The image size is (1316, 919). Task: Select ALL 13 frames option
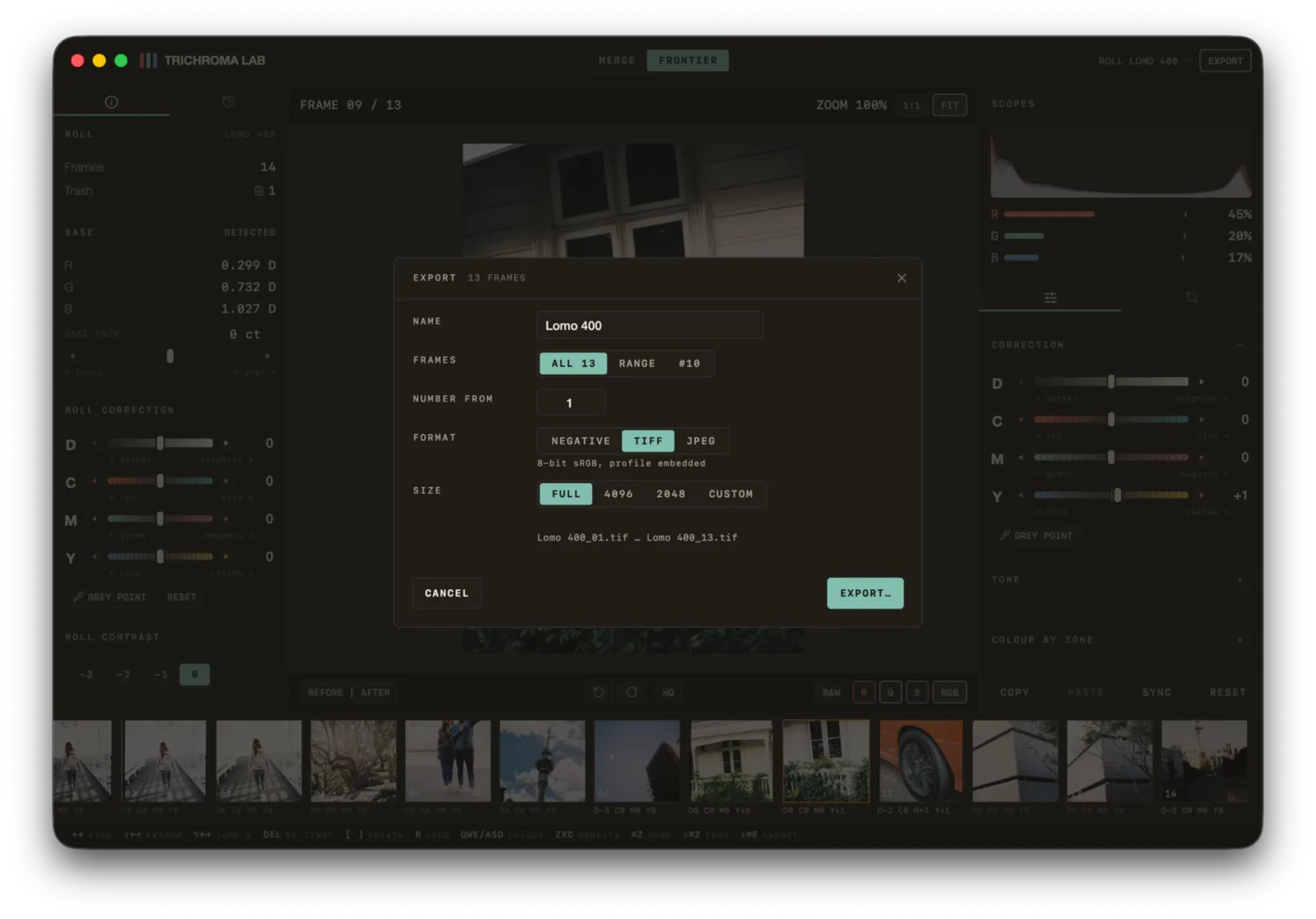click(x=573, y=364)
